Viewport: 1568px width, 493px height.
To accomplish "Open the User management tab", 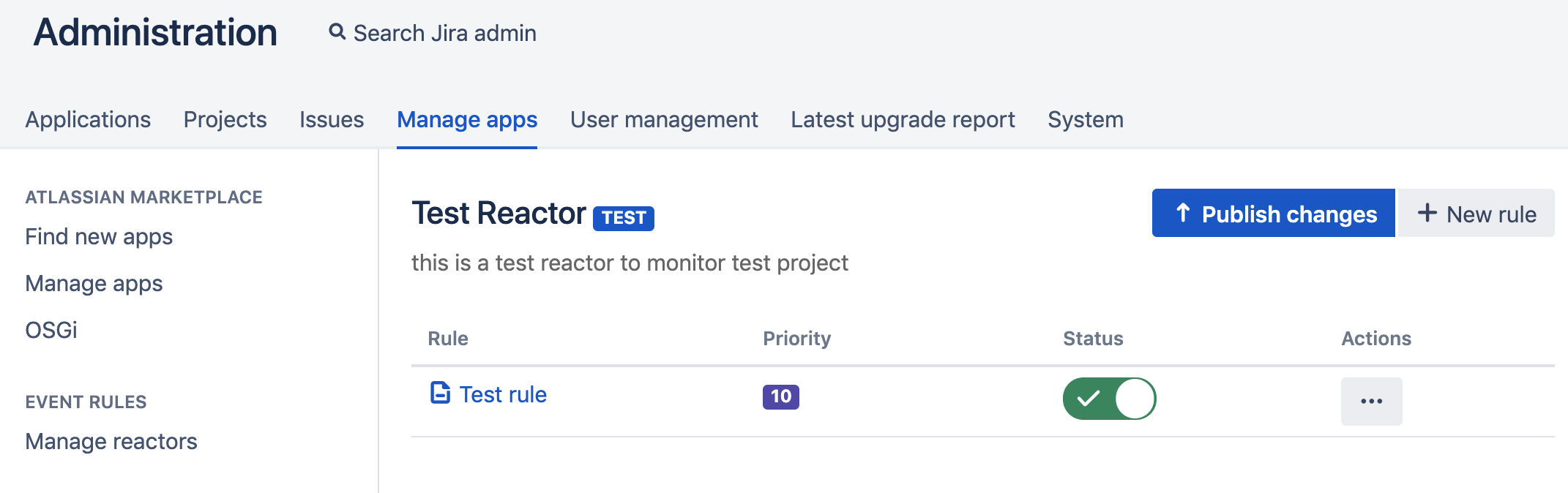I will click(664, 119).
